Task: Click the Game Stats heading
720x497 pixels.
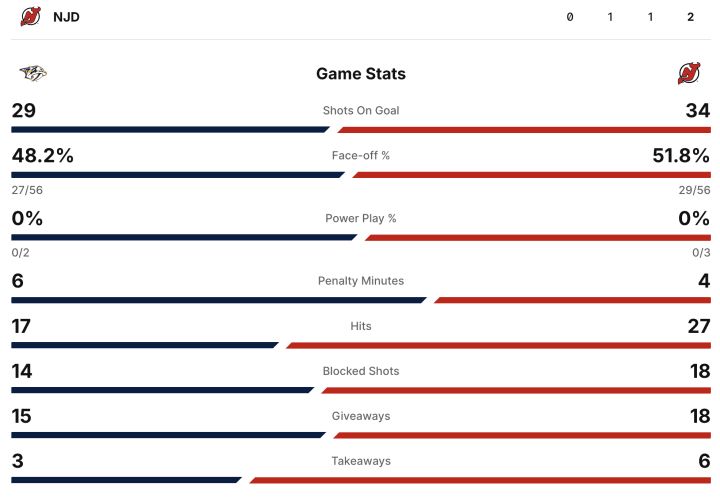Action: point(361,74)
